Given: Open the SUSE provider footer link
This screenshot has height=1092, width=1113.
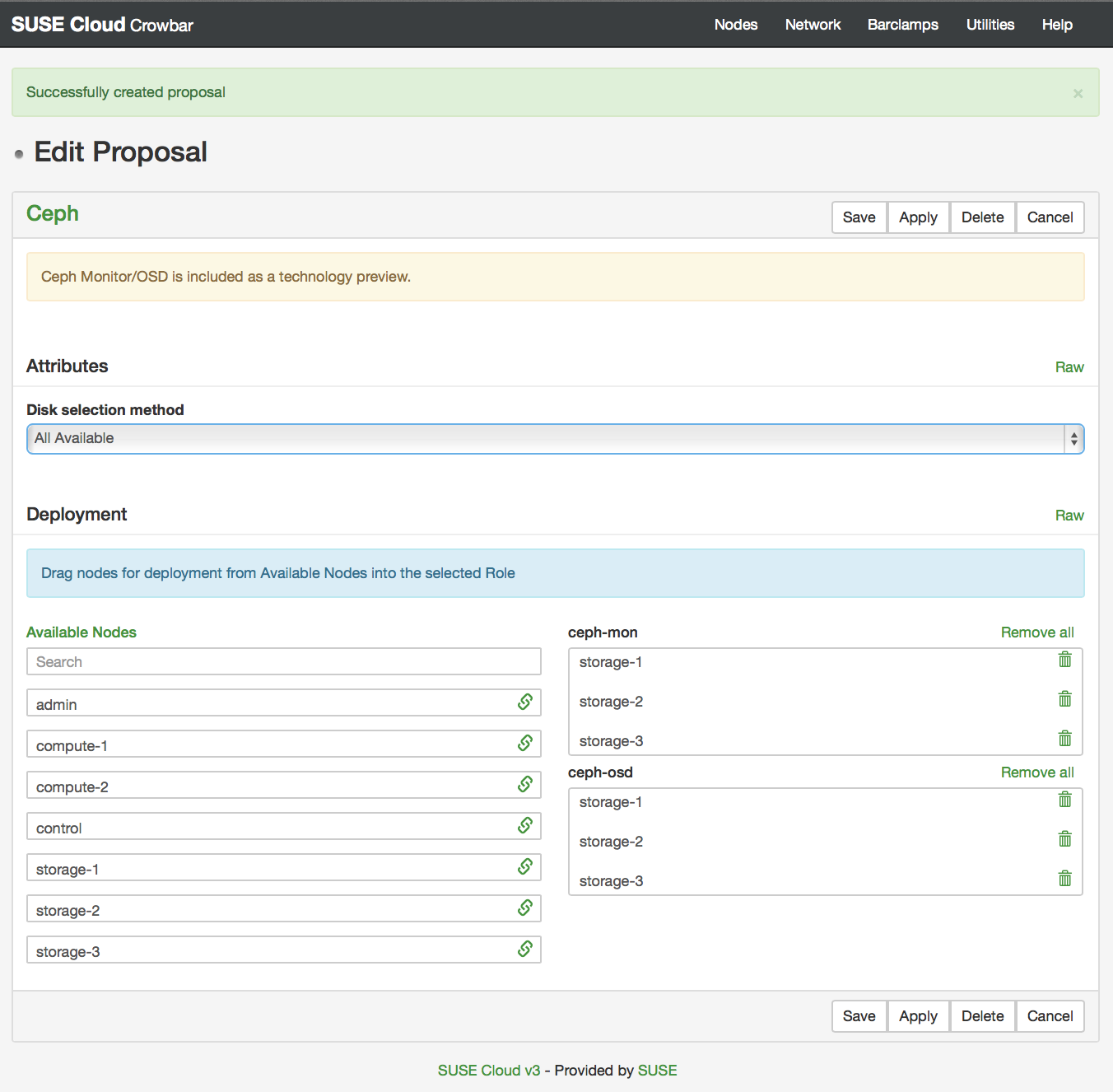Looking at the screenshot, I should (658, 1071).
